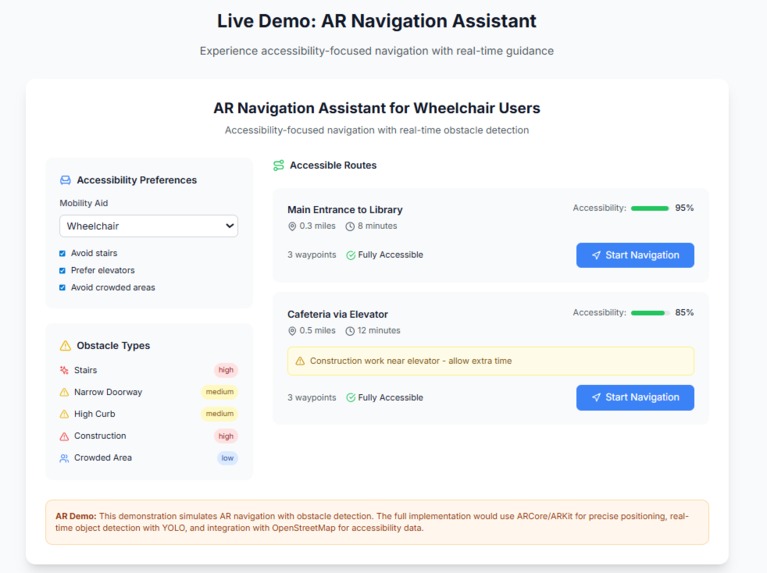
Task: Click the Stairs obstacle icon
Action: point(64,370)
